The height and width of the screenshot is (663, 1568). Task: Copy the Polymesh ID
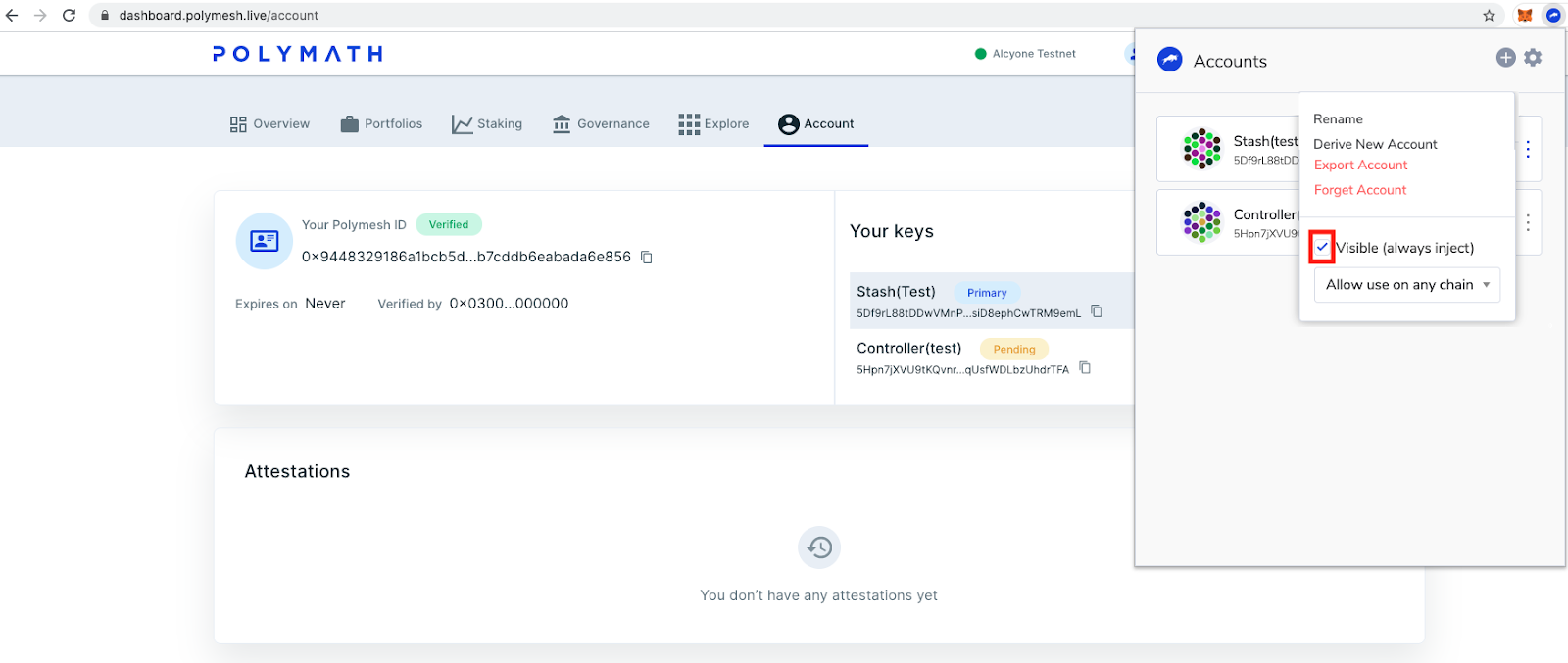(647, 257)
